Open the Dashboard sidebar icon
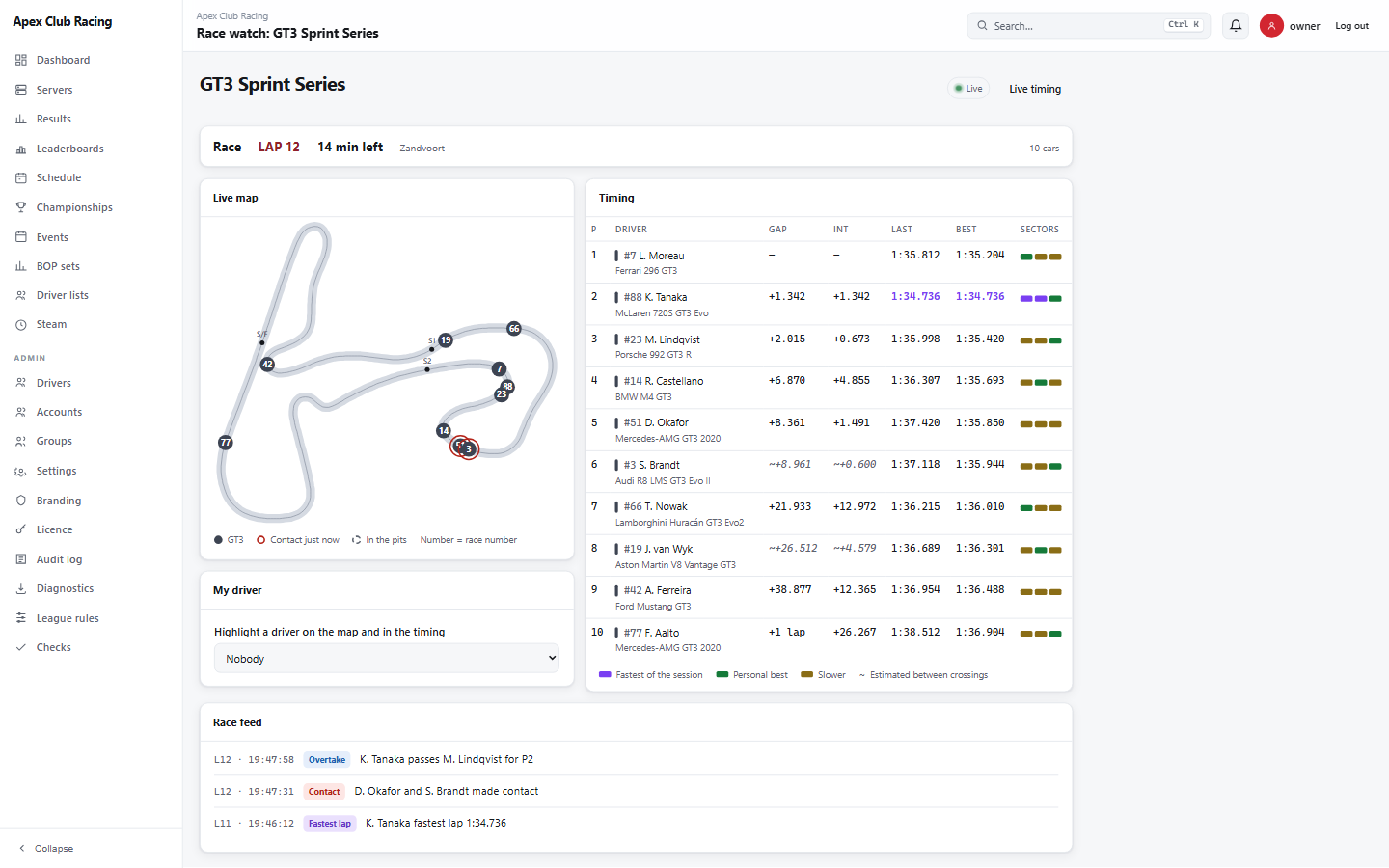The width and height of the screenshot is (1389, 868). [x=21, y=60]
